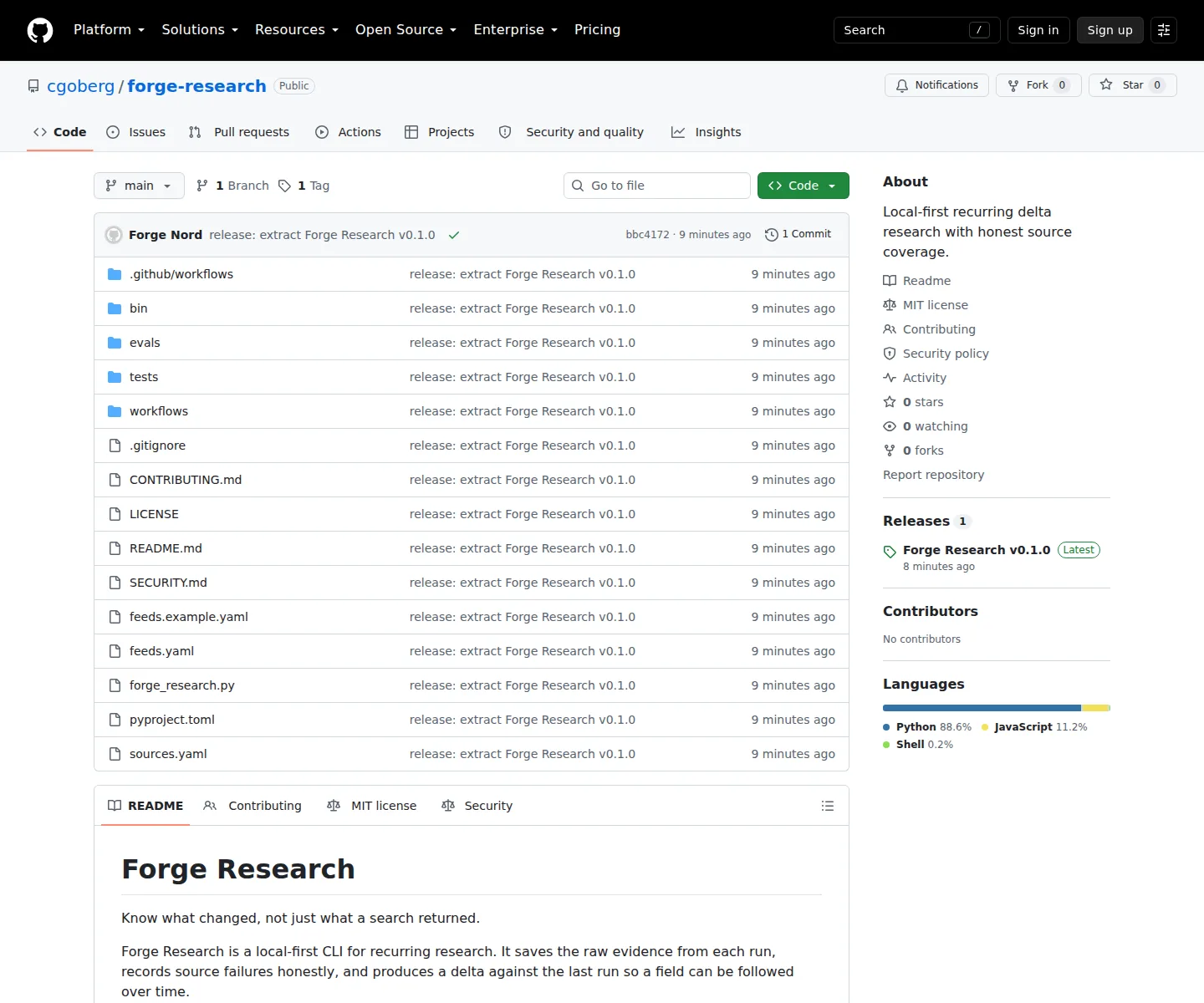Image resolution: width=1204 pixels, height=1003 pixels.
Task: Open the Pull requests tab
Action: (x=239, y=132)
